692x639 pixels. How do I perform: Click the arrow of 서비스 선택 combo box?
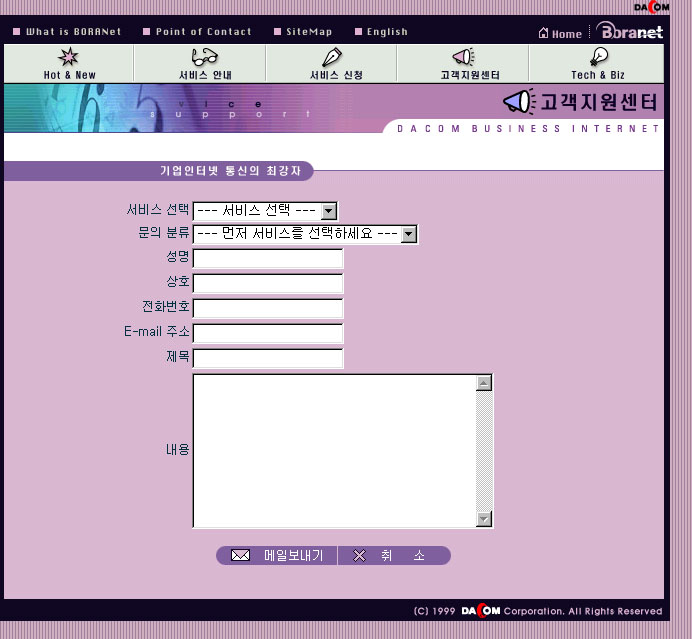tap(328, 211)
